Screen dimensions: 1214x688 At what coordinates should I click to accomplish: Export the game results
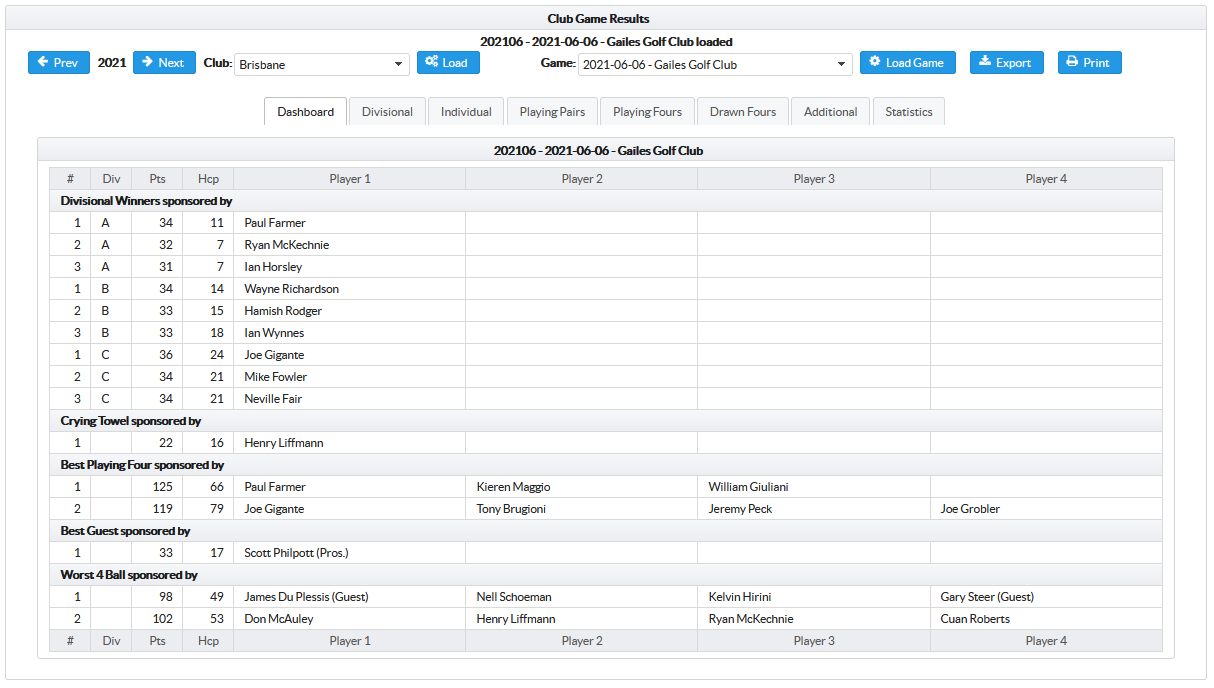[1005, 62]
